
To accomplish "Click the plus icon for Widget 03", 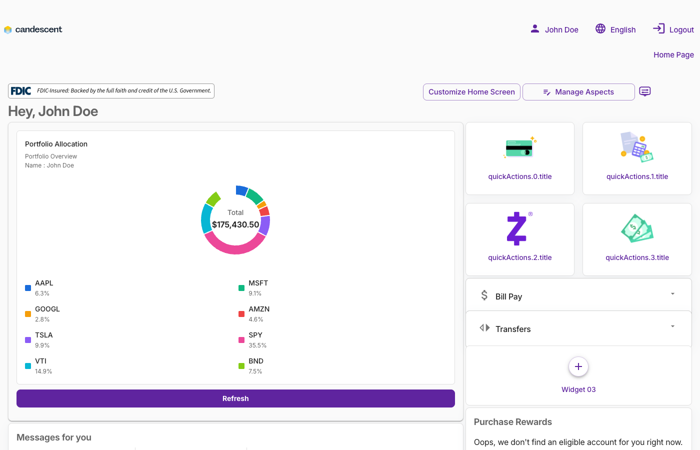I will pyautogui.click(x=578, y=367).
